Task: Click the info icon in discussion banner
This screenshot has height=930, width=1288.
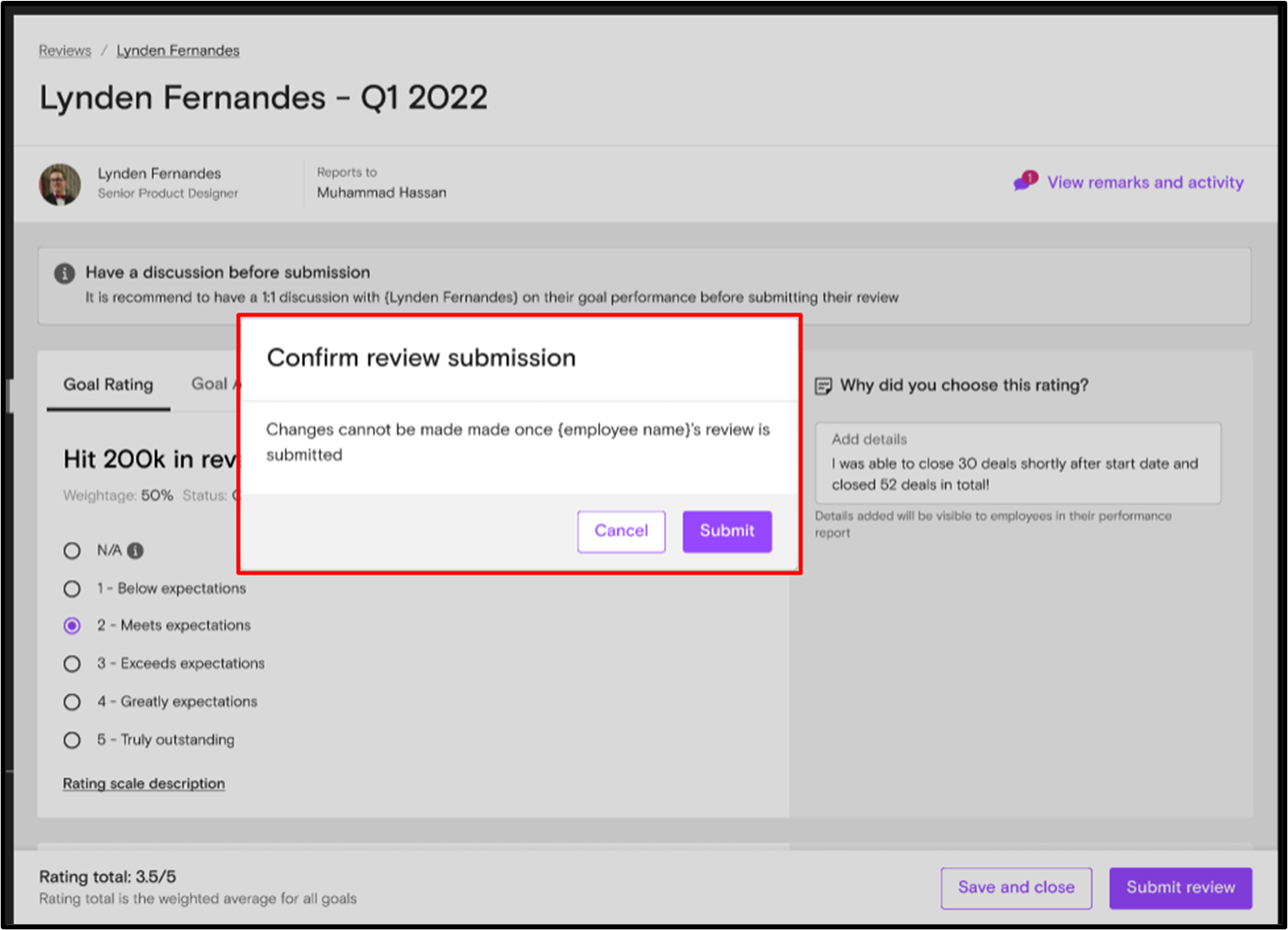Action: [64, 273]
